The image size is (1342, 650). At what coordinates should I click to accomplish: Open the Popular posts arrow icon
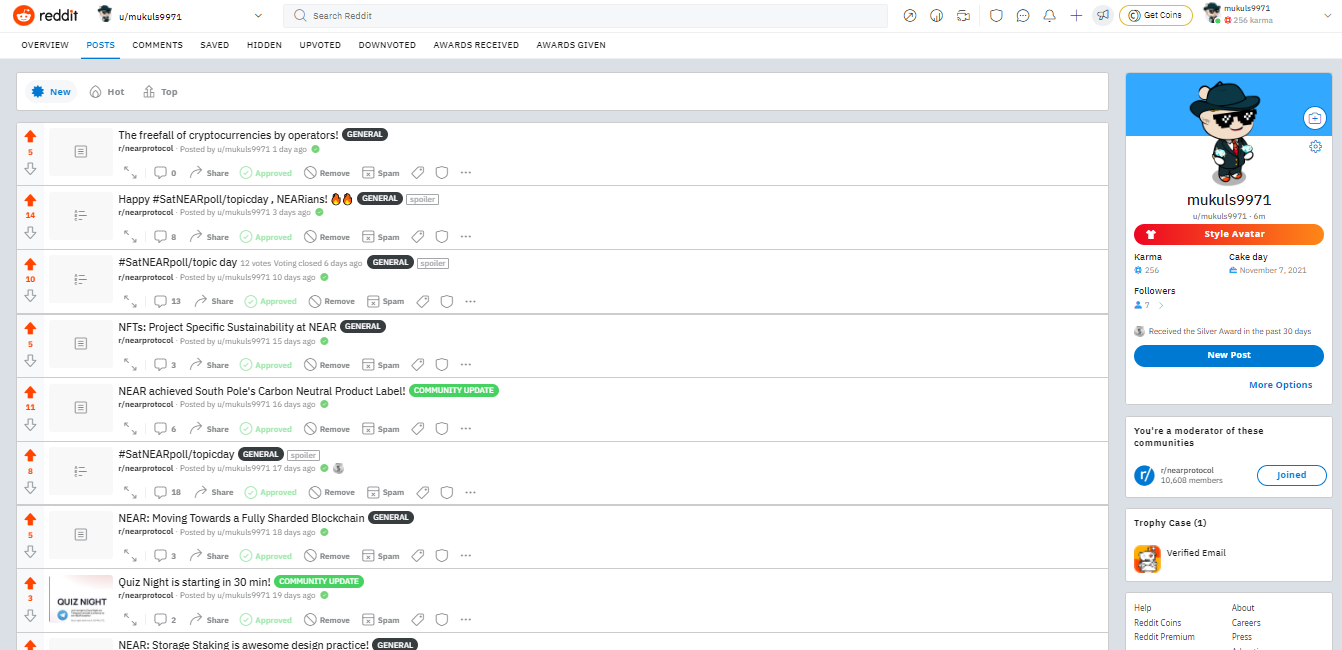point(909,16)
